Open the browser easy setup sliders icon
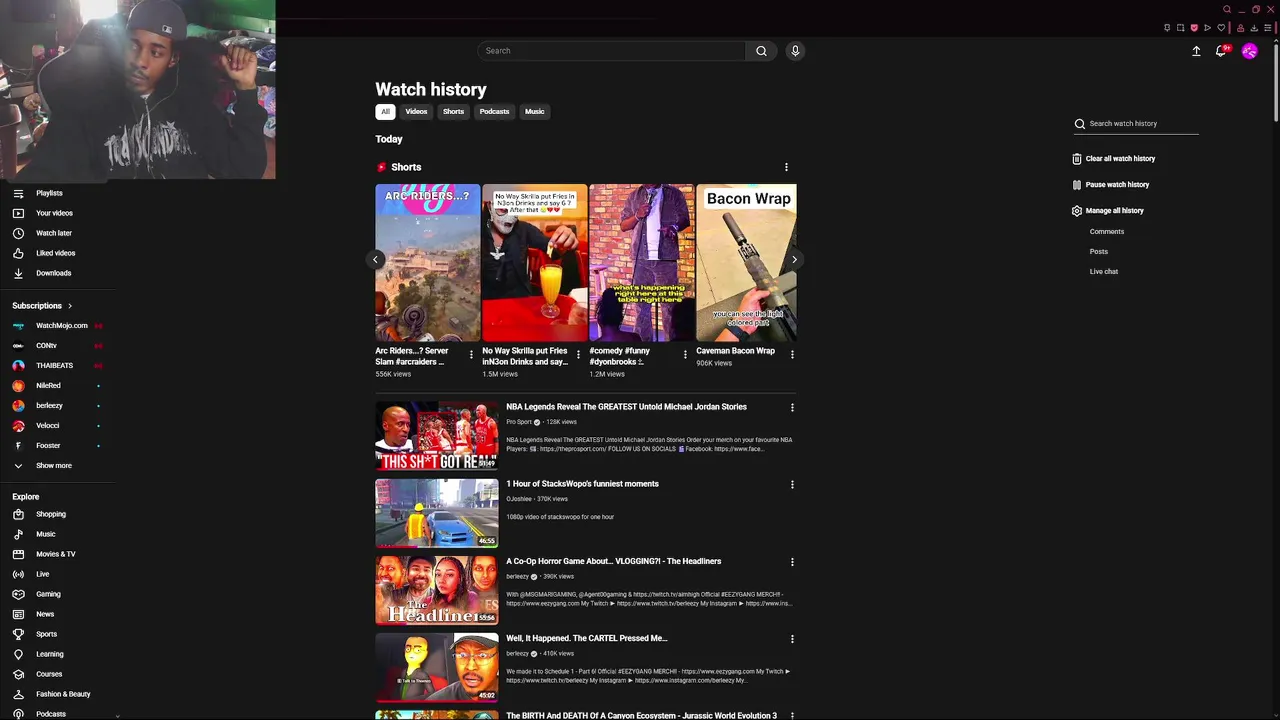This screenshot has height=720, width=1280. point(1268,28)
